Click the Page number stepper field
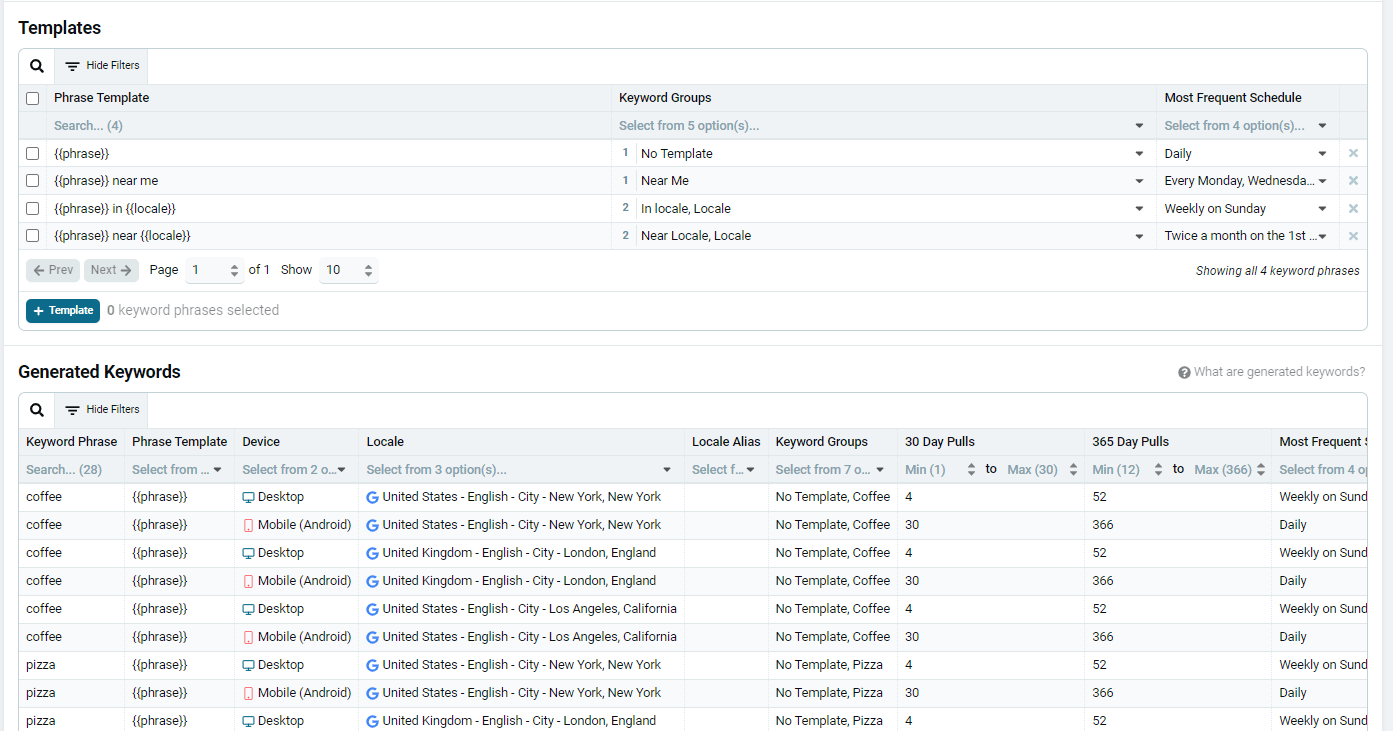Image resolution: width=1393 pixels, height=731 pixels. (215, 270)
